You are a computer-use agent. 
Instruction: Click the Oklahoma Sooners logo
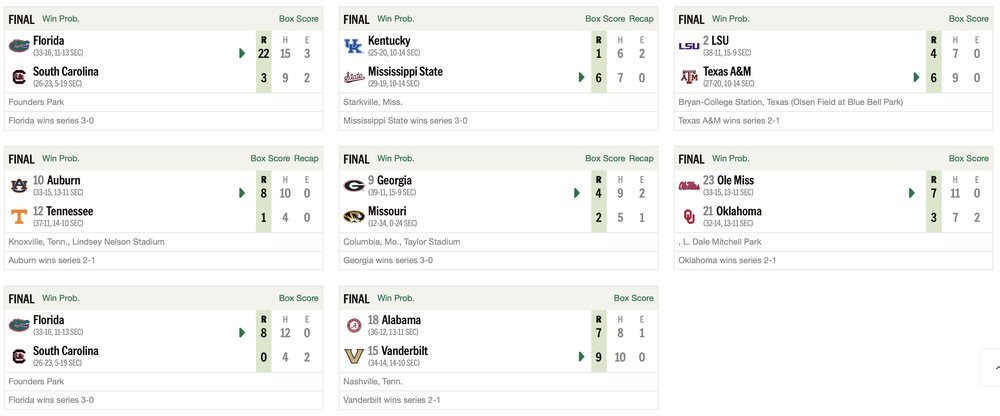[x=689, y=216]
